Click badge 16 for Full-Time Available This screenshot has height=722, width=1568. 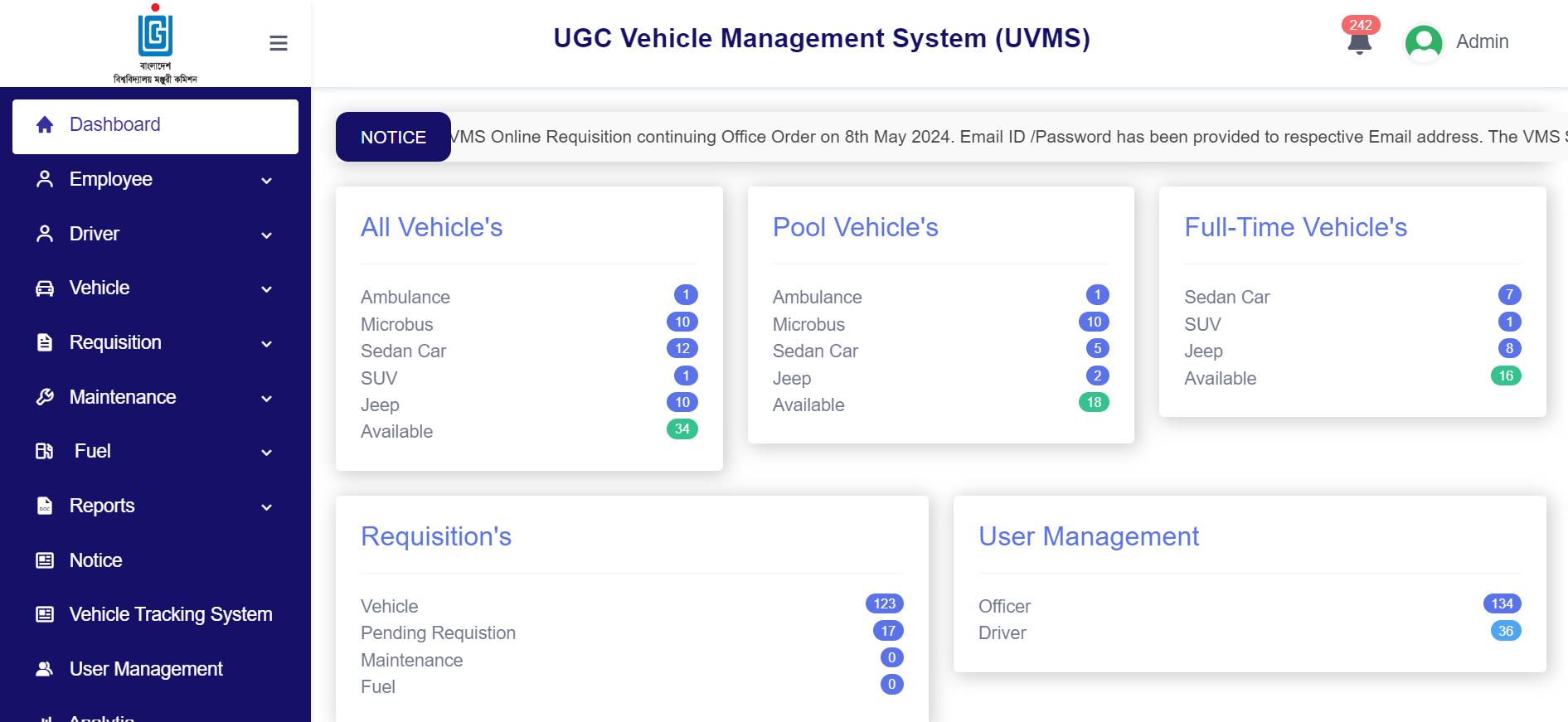point(1506,376)
